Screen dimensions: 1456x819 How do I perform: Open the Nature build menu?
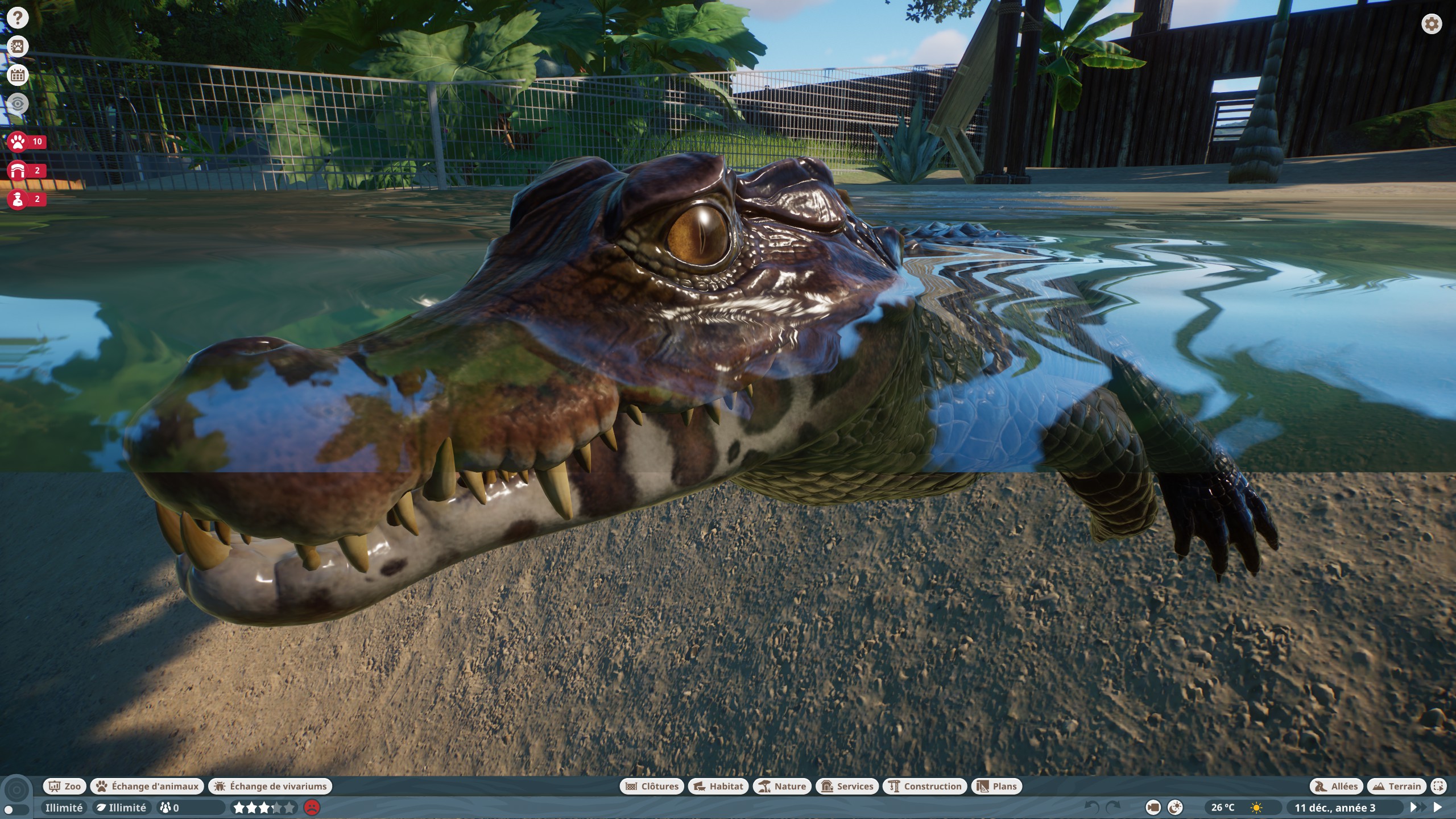pos(783,786)
